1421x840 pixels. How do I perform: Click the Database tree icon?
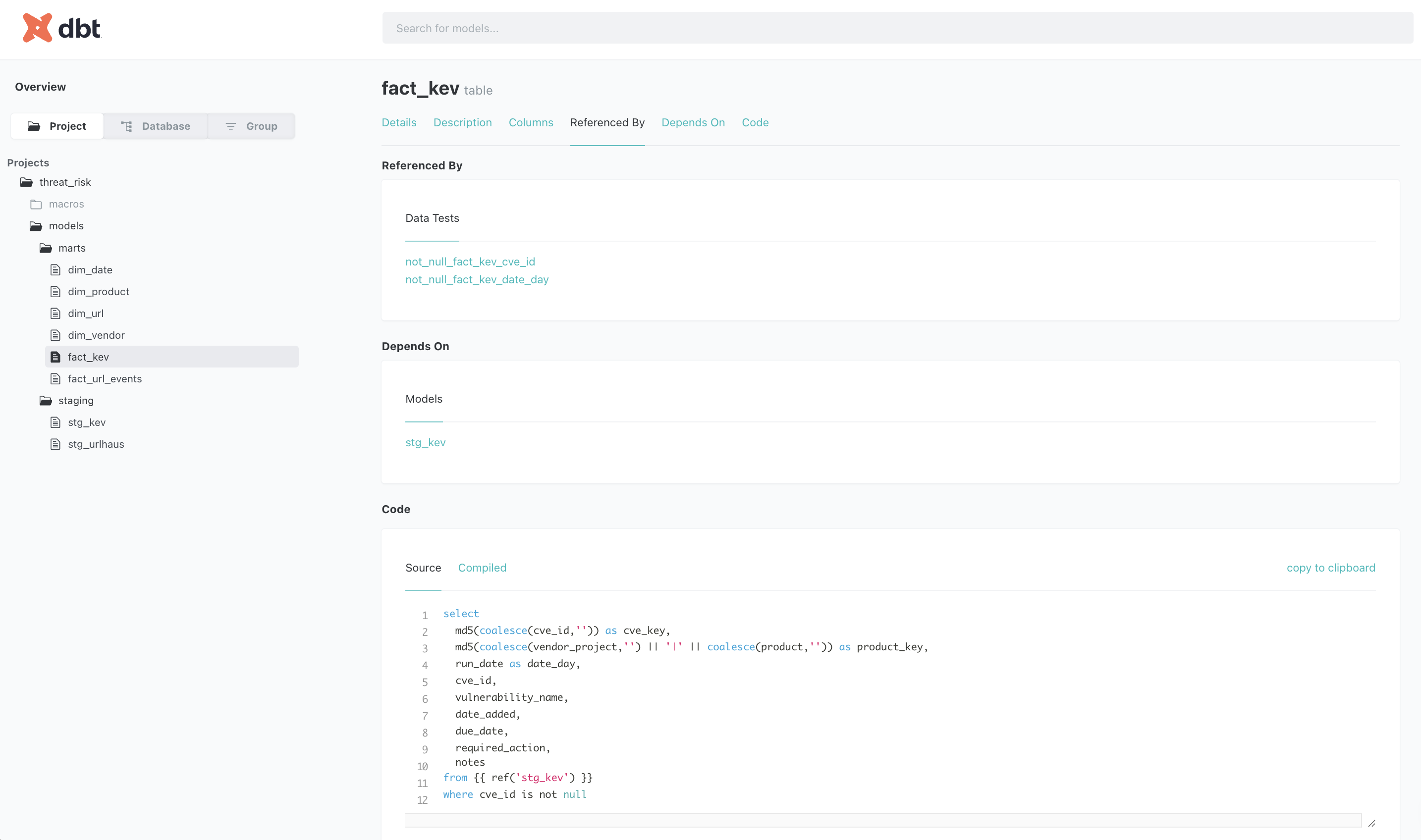(127, 126)
